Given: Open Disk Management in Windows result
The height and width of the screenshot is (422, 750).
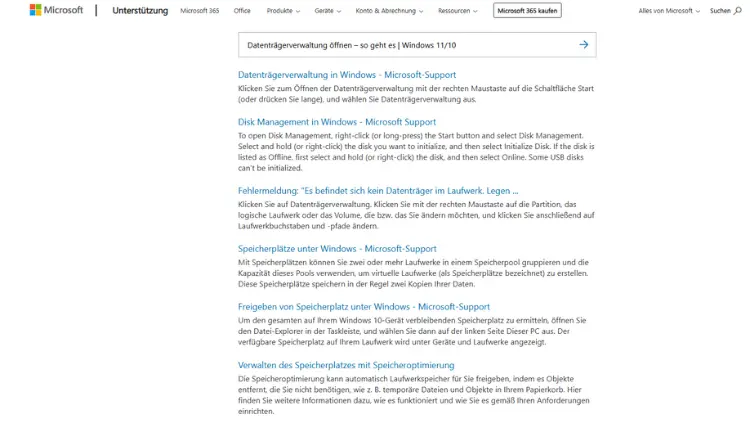Looking at the screenshot, I should [x=337, y=122].
